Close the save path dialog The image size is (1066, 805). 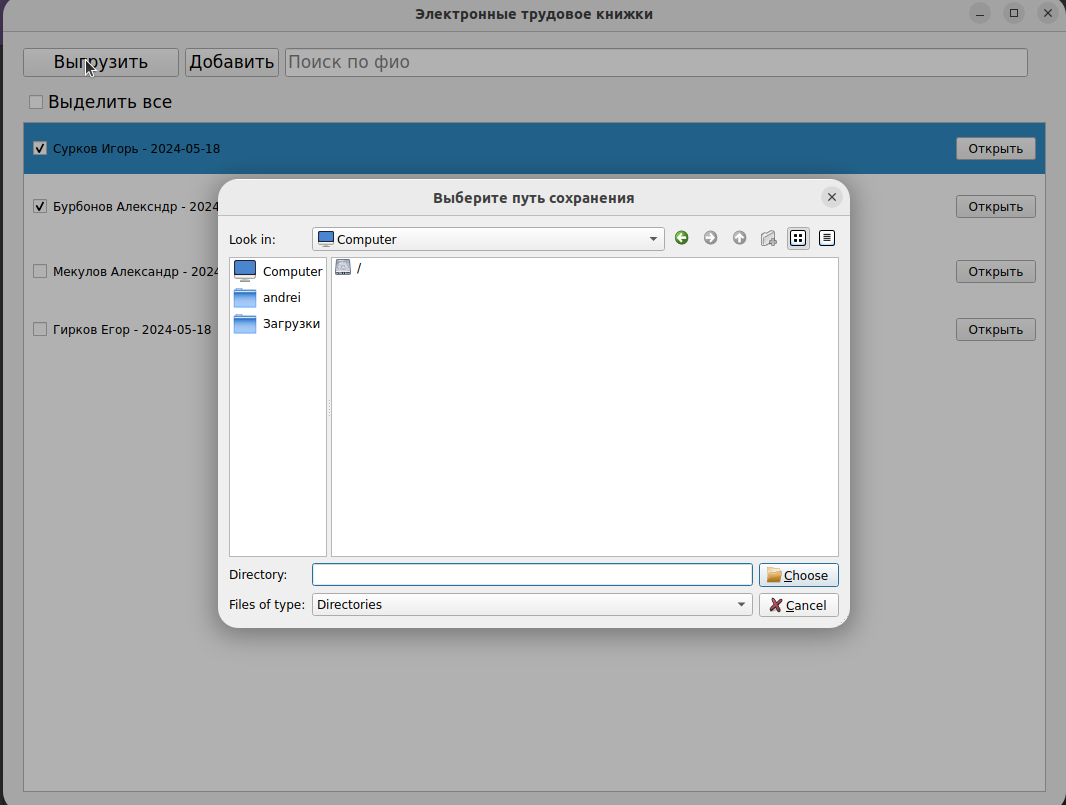tap(832, 197)
